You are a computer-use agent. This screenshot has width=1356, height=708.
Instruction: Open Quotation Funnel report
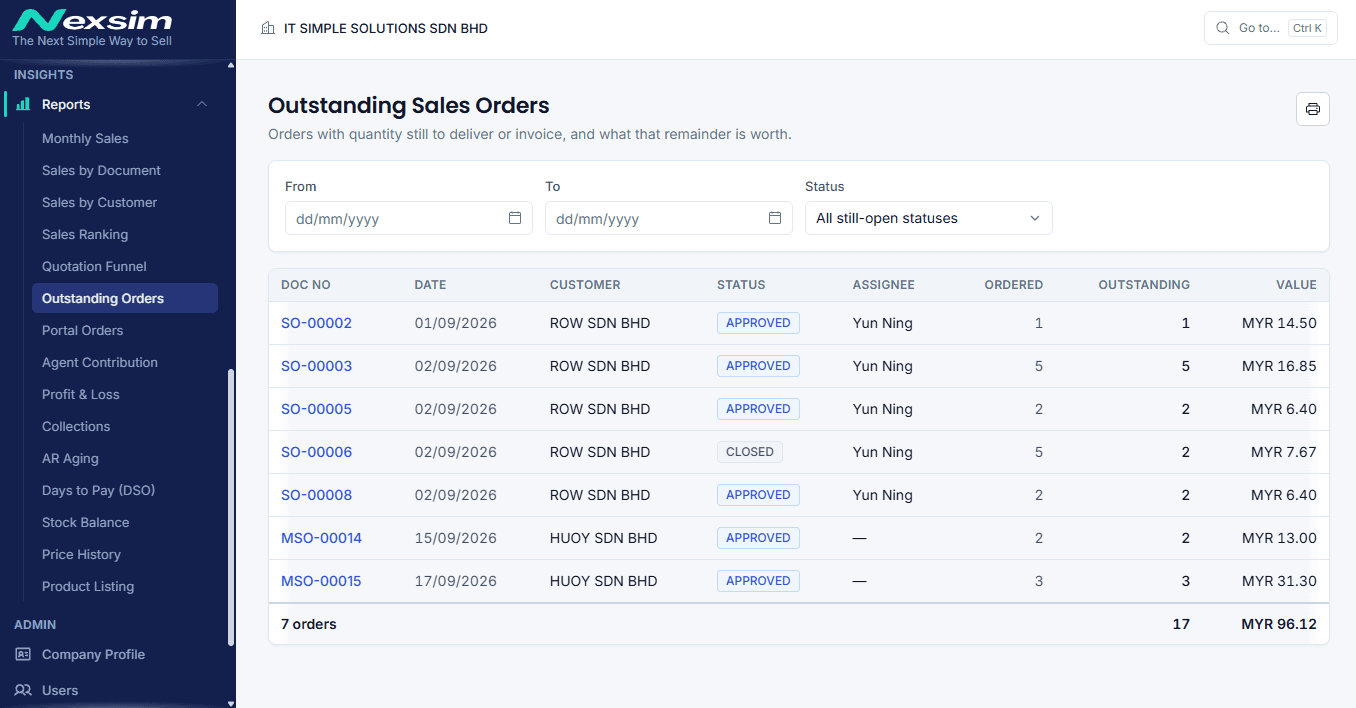pos(125,266)
